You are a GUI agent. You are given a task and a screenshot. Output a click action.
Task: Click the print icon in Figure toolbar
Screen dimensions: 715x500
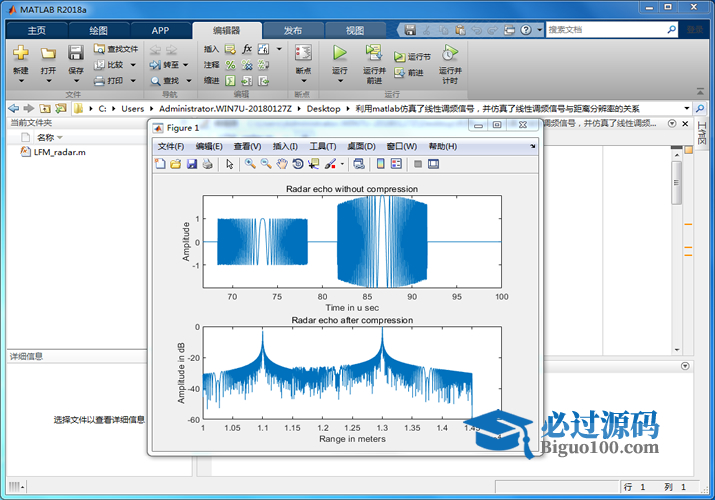click(x=207, y=164)
